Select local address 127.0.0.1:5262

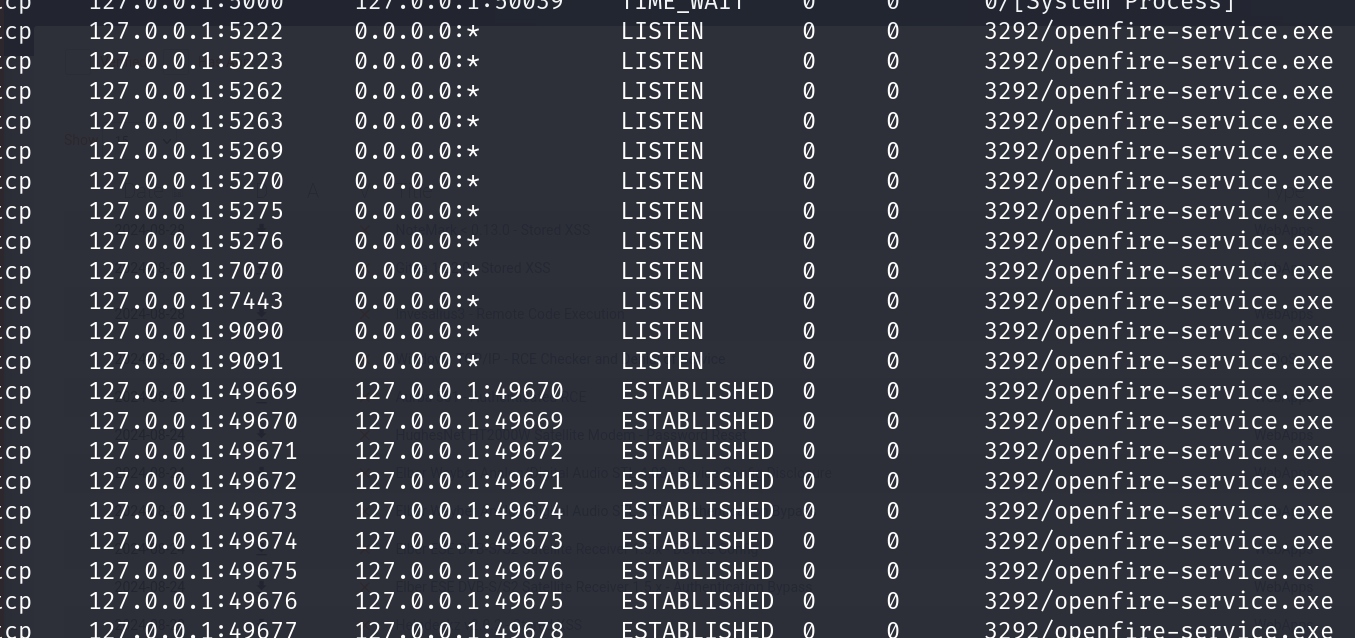186,91
